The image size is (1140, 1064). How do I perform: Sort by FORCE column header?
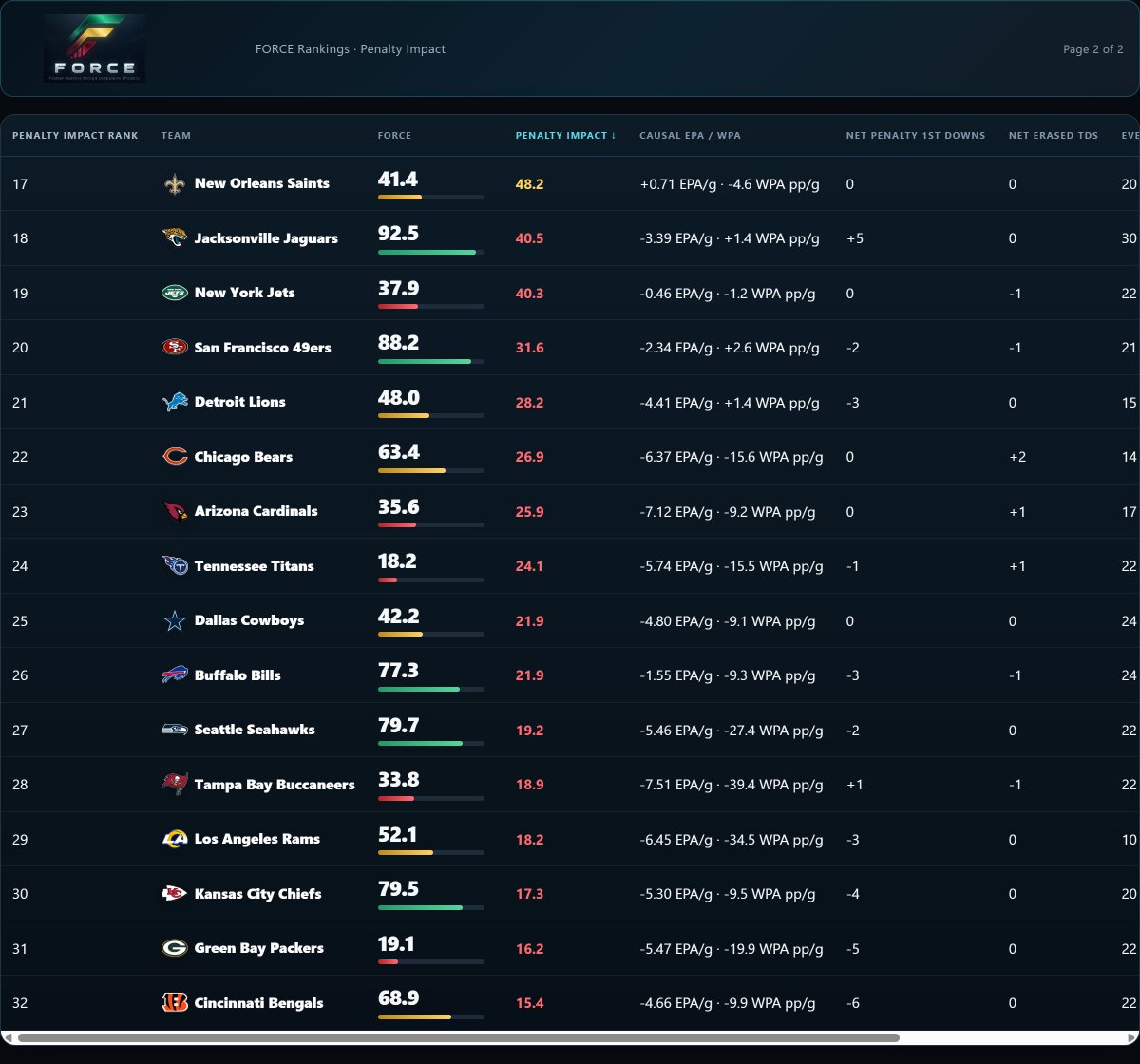394,136
